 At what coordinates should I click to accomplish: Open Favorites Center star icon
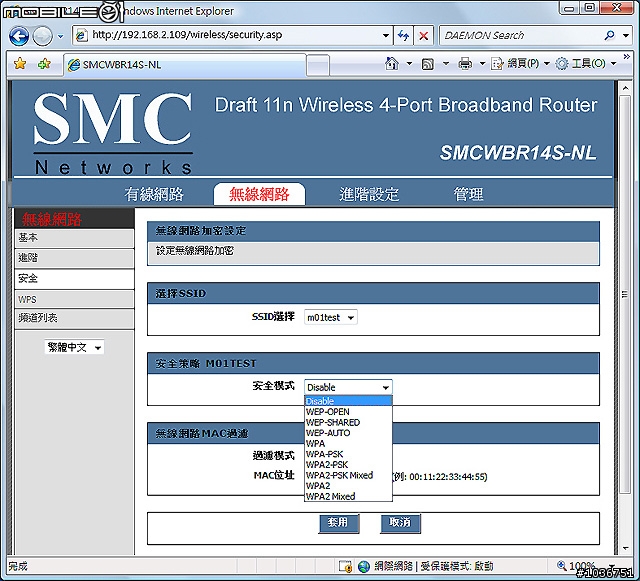[x=20, y=64]
